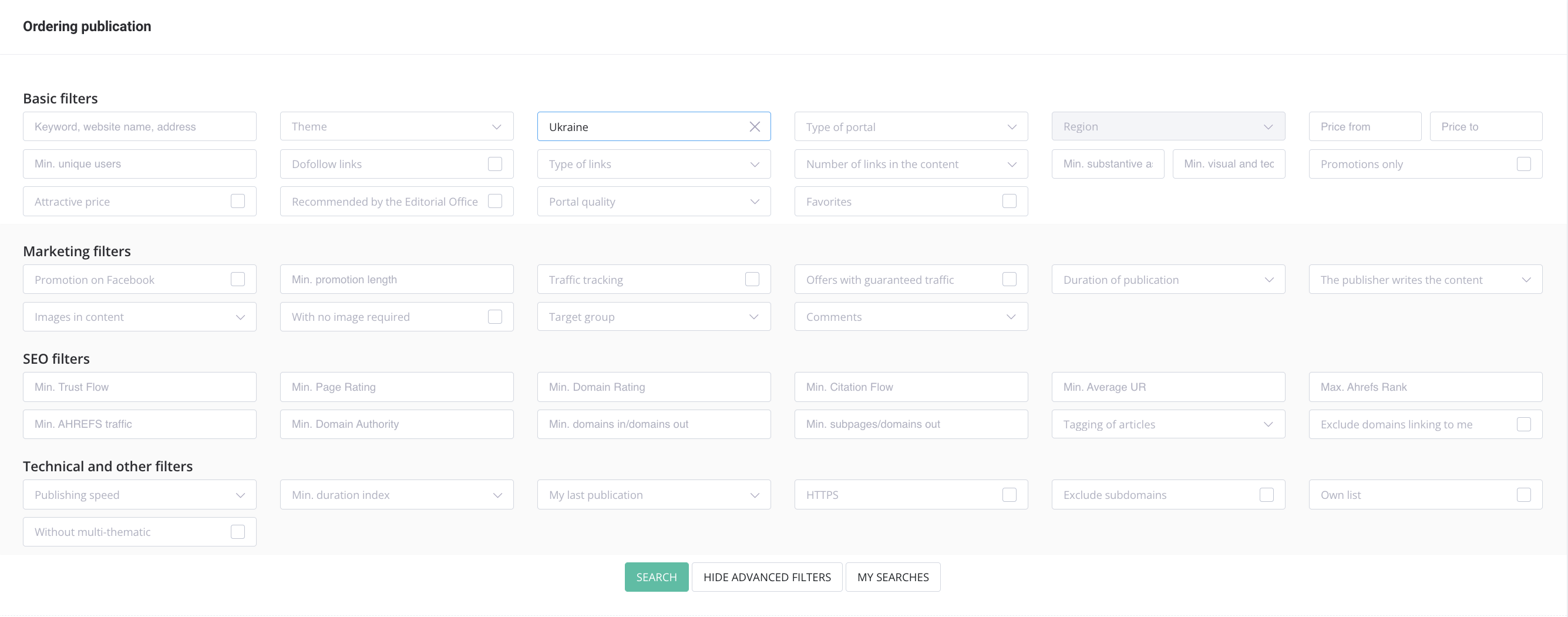Viewport: 1568px width, 617px height.
Task: Focus the Min. Average UR field
Action: click(1168, 387)
